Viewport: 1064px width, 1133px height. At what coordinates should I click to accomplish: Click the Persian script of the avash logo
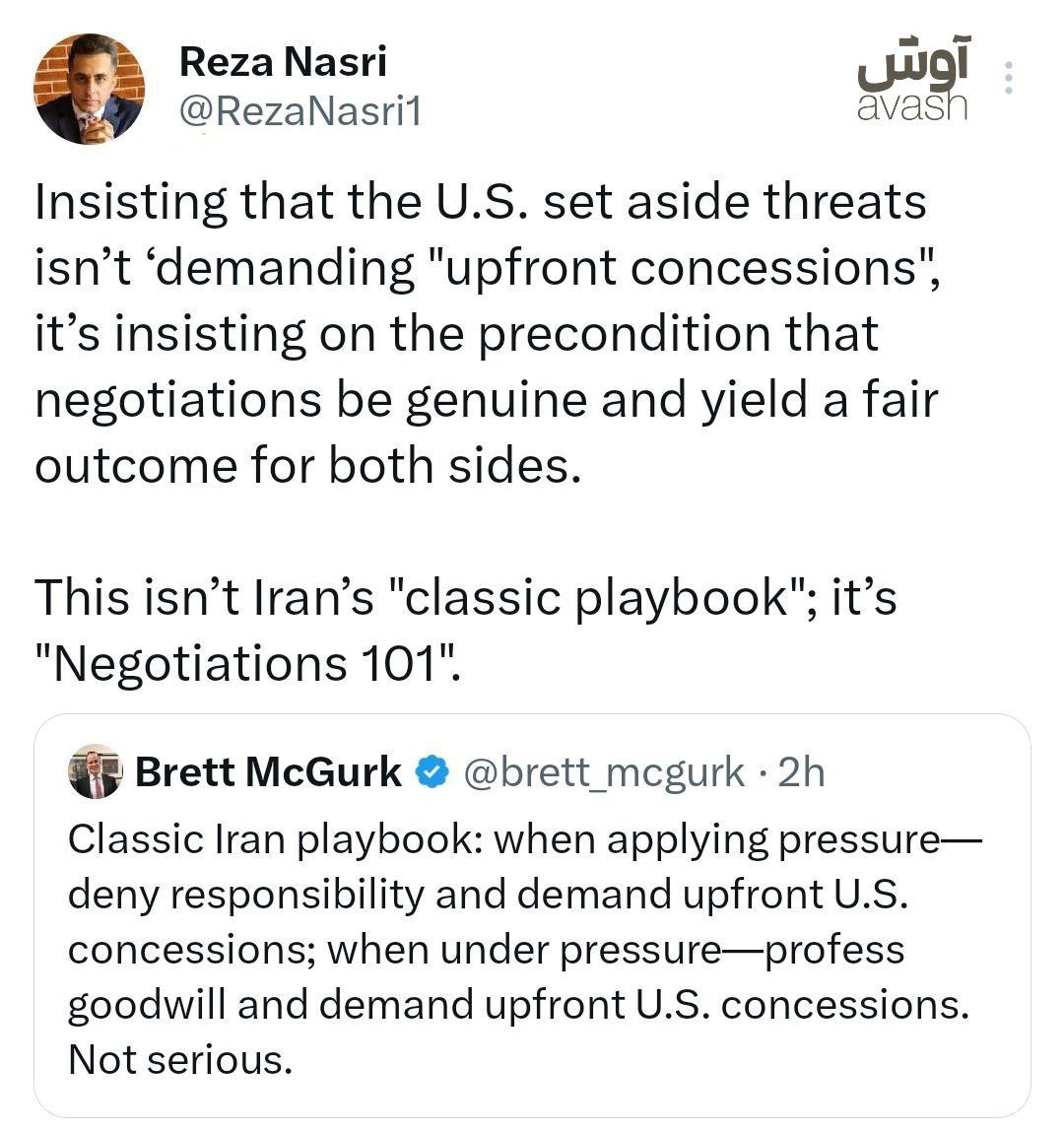[913, 66]
